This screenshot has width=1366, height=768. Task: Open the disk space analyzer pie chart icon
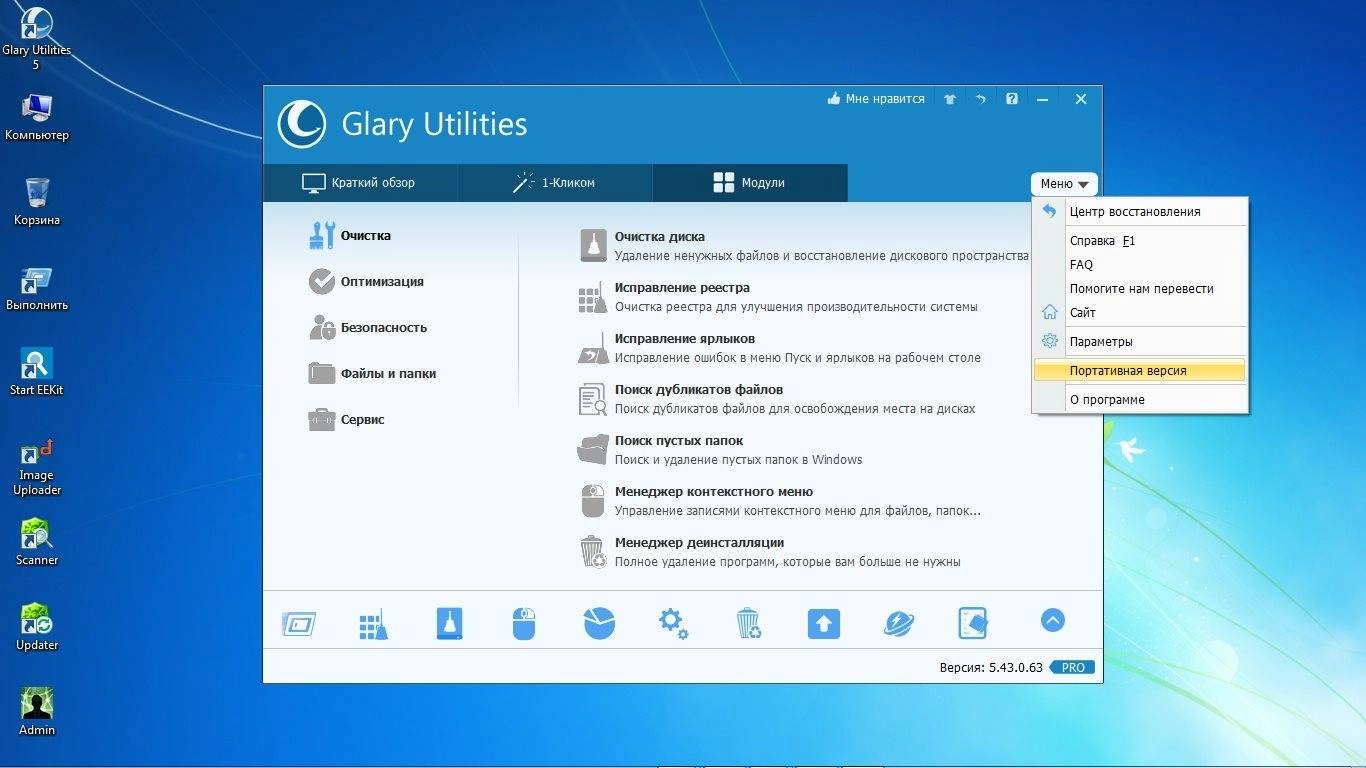(x=599, y=622)
